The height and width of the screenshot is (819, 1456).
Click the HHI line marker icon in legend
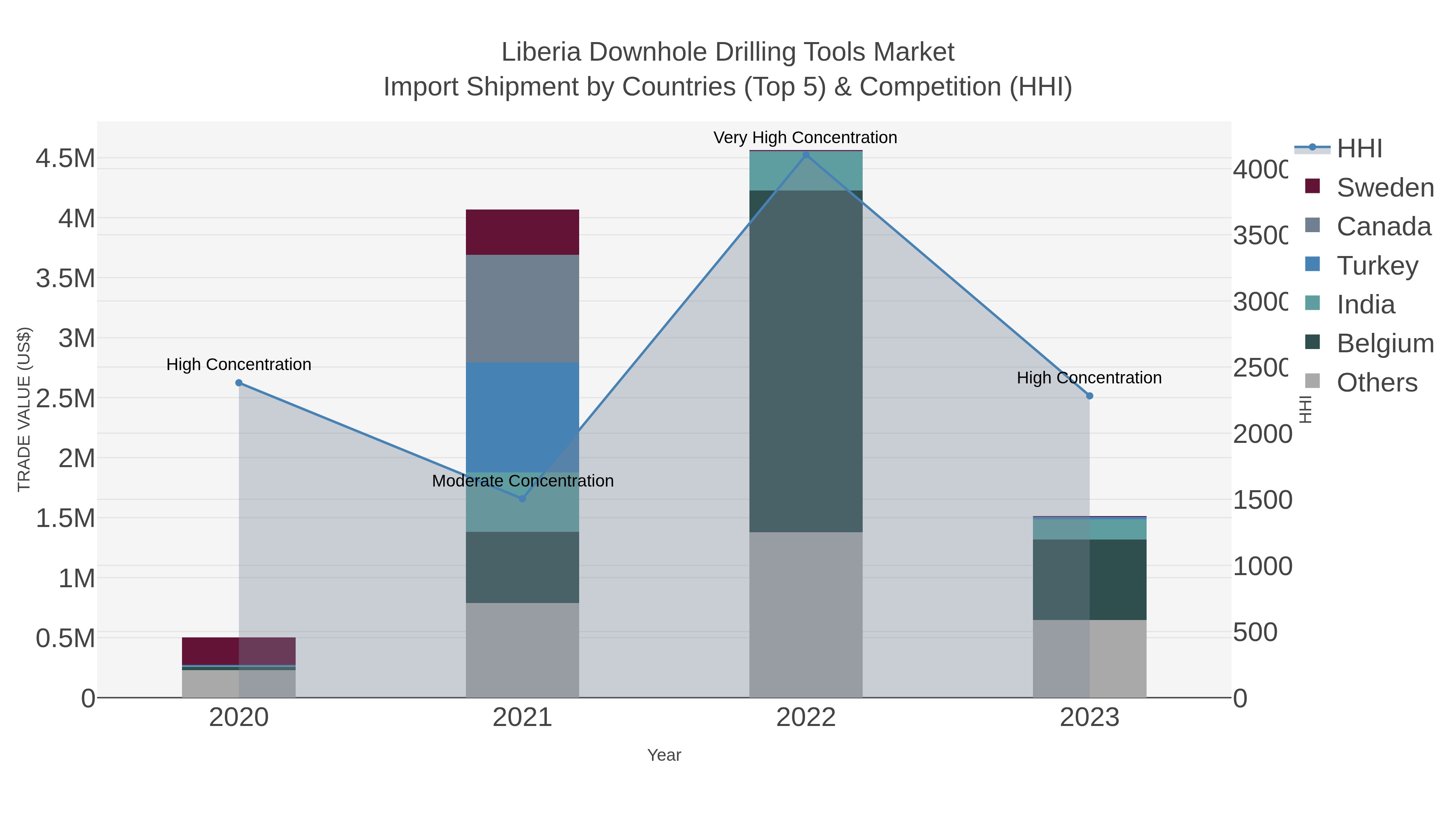click(1312, 148)
